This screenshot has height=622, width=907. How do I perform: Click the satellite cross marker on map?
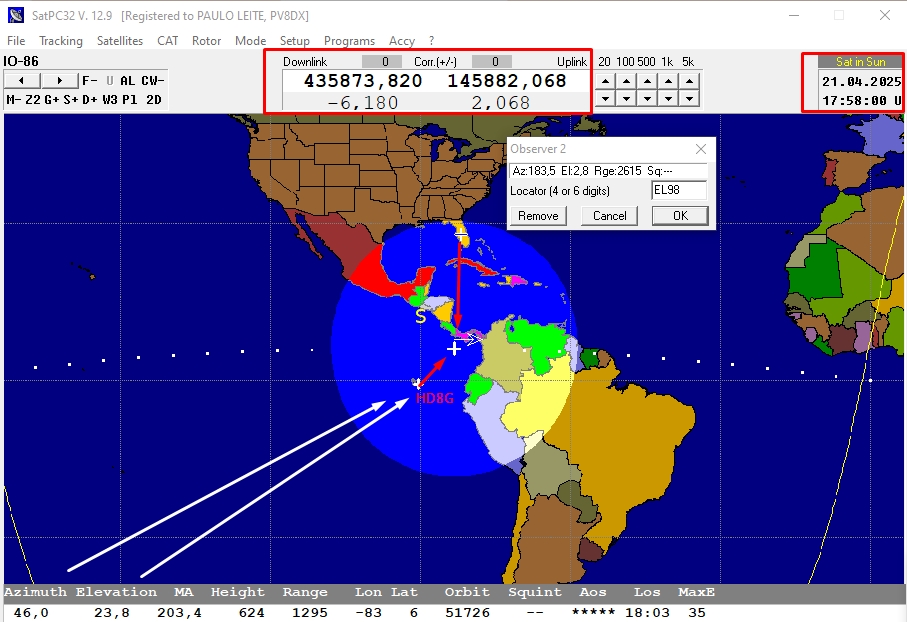coord(454,348)
